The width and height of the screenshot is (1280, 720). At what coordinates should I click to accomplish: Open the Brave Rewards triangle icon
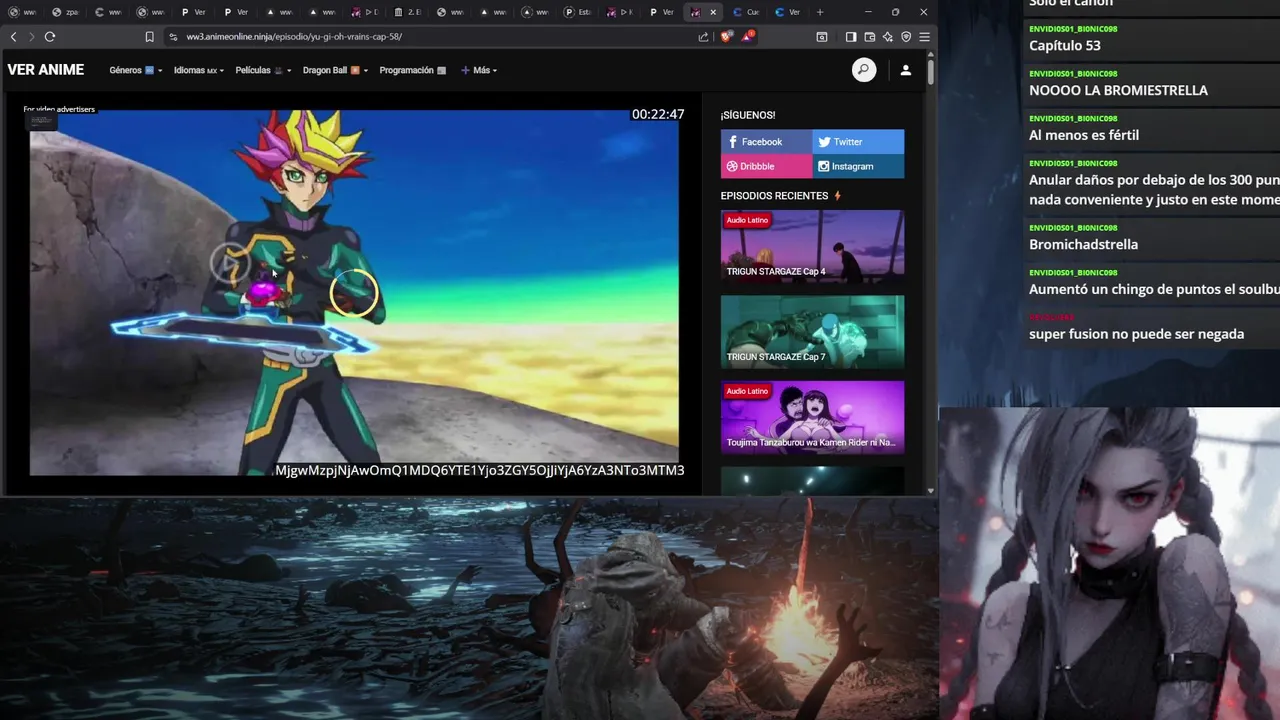747,37
